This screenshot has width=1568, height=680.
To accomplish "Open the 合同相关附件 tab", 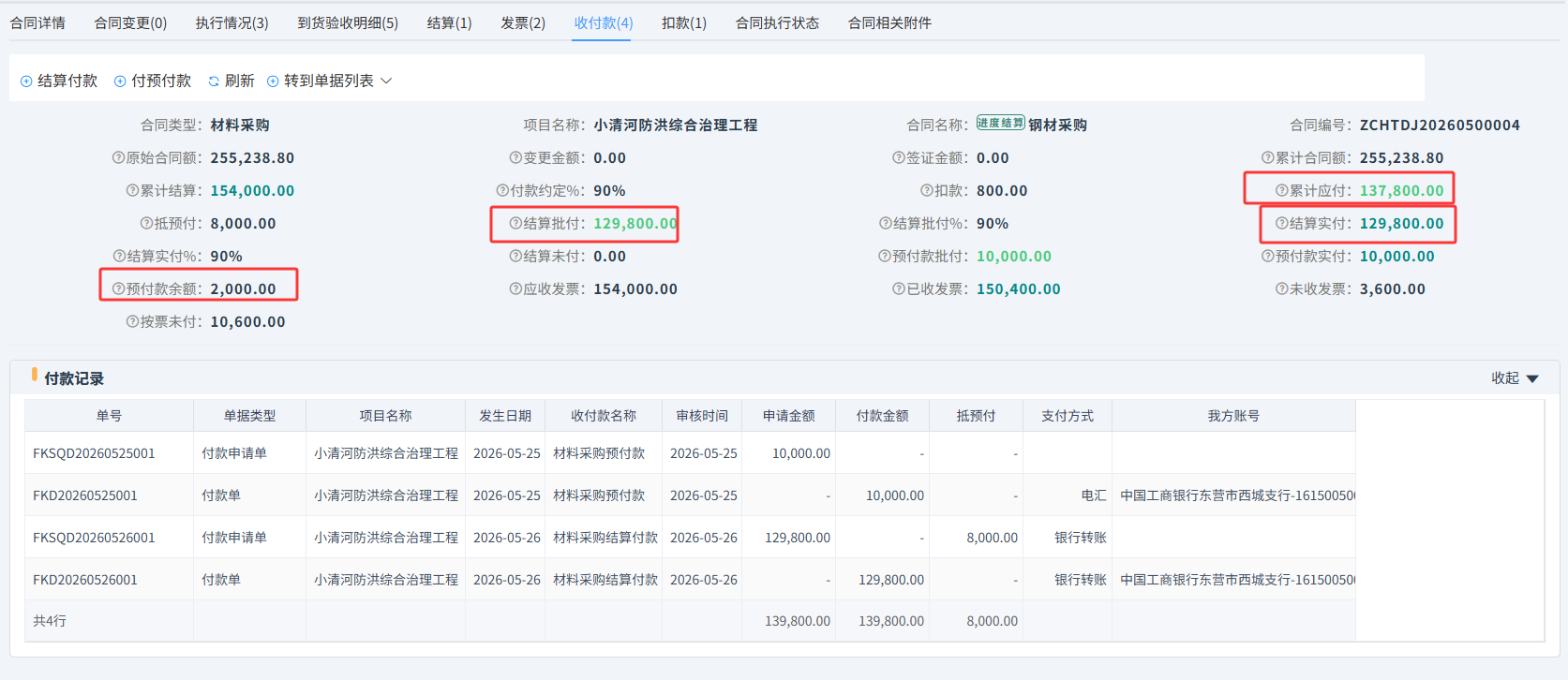I will pos(889,22).
